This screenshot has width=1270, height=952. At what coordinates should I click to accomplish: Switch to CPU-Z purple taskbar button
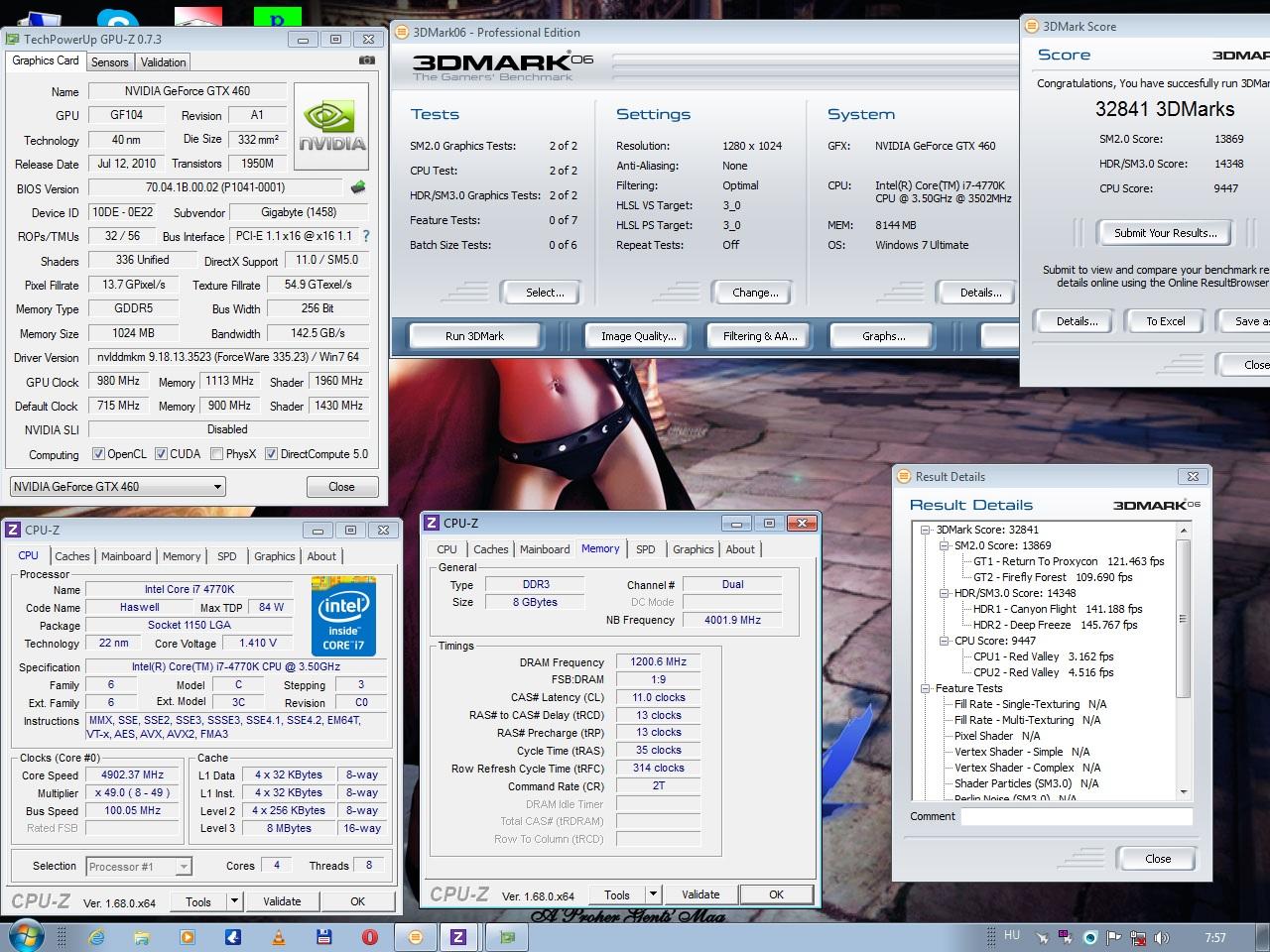tap(458, 936)
